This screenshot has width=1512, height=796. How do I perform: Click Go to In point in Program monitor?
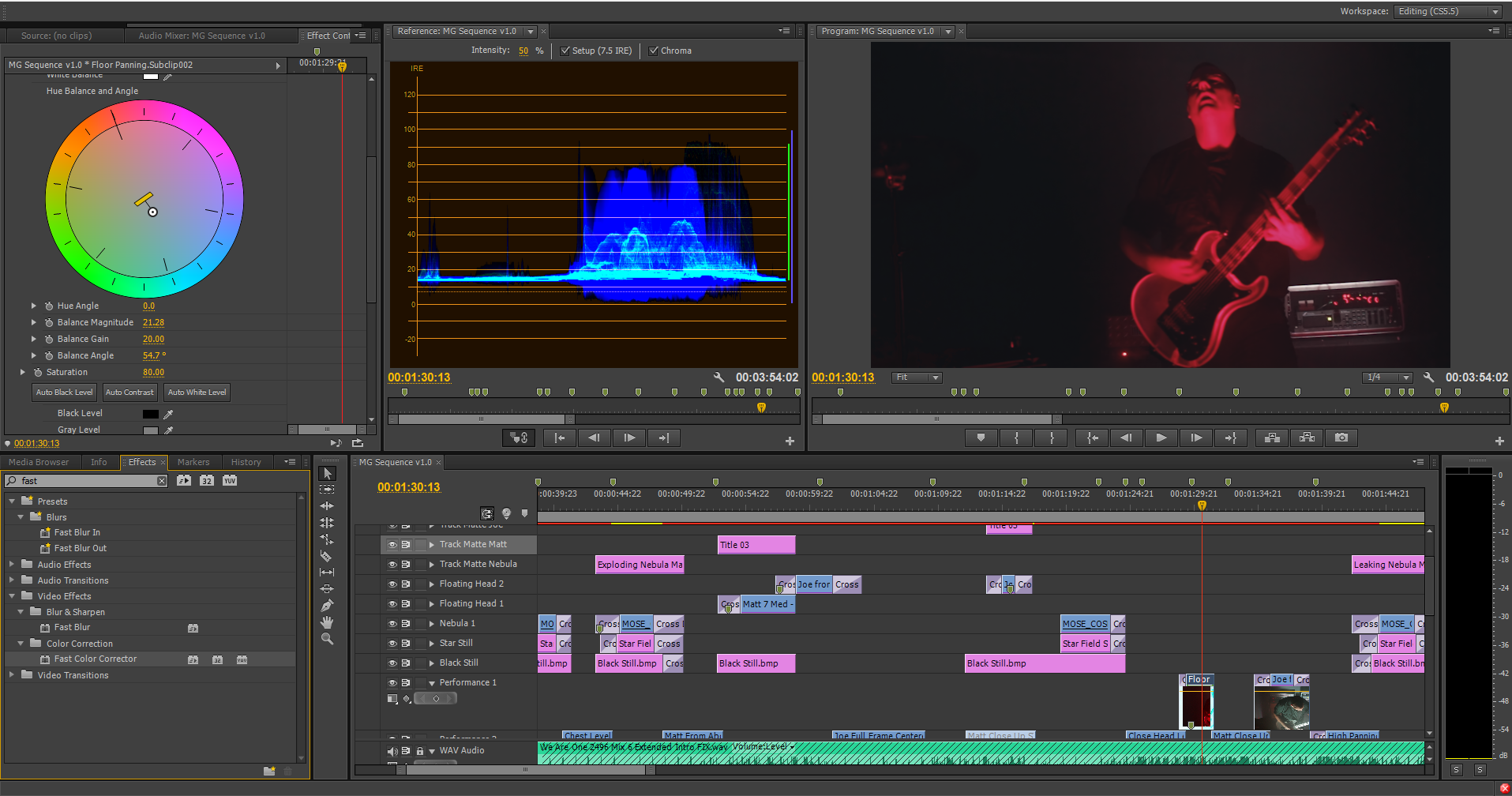1092,437
